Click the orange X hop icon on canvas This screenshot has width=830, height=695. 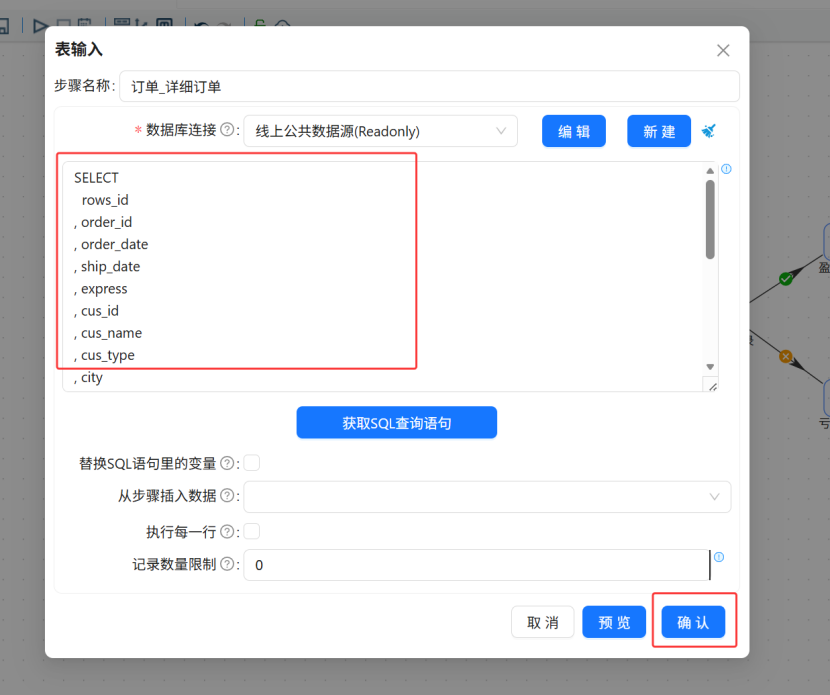point(786,356)
